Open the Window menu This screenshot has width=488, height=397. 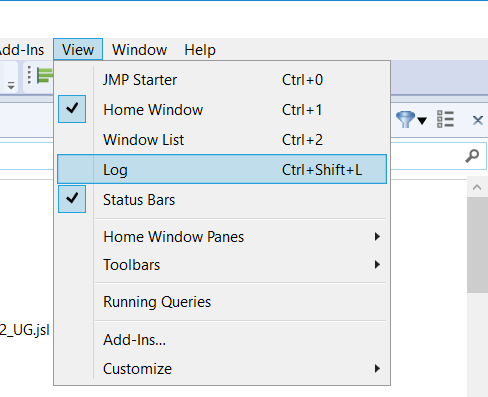click(x=139, y=50)
